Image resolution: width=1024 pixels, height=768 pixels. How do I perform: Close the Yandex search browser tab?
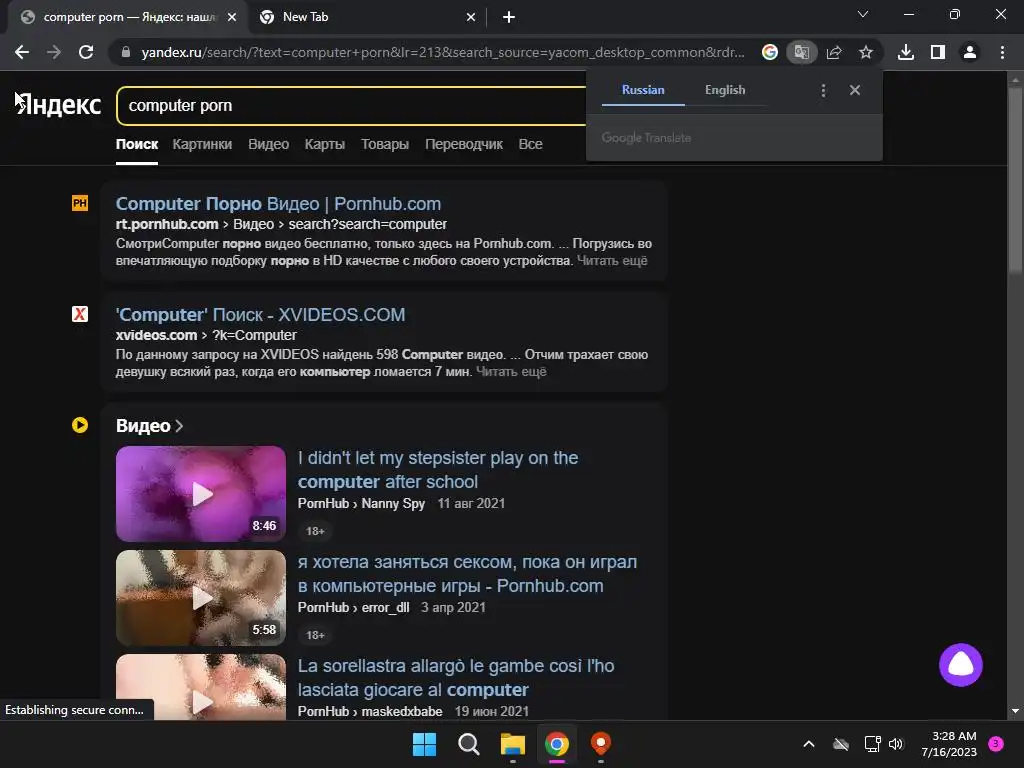pos(232,17)
